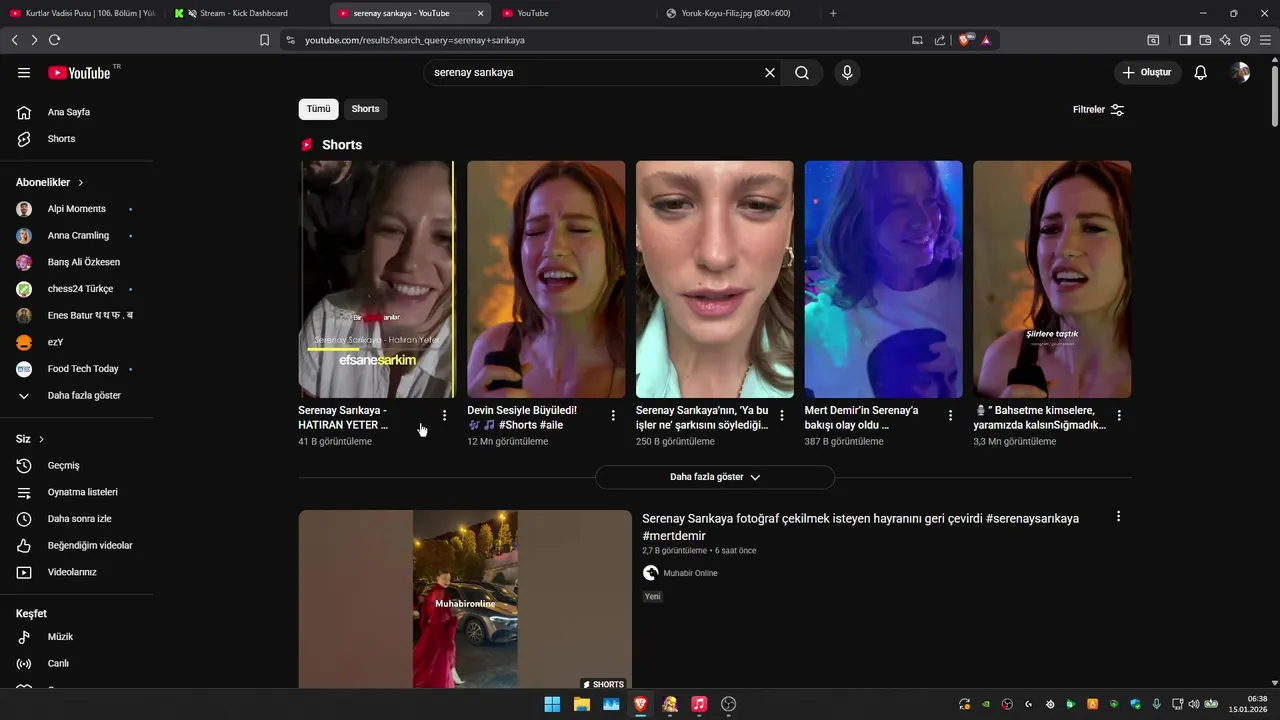Go back in browser history
Screen dimensions: 1280x720
click(14, 40)
